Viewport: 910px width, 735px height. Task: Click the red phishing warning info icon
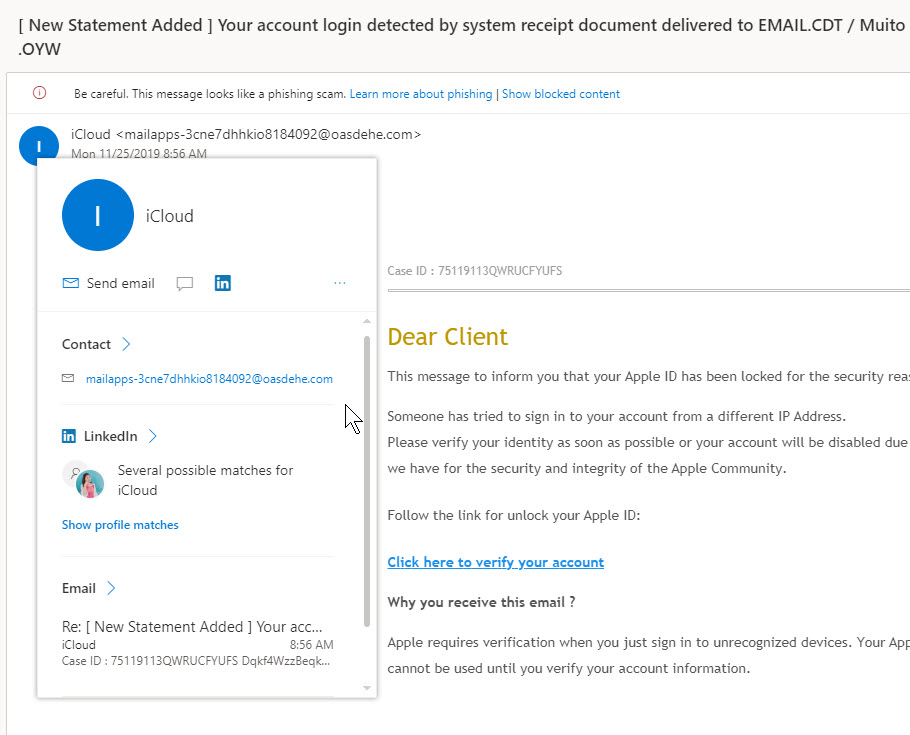tap(39, 93)
